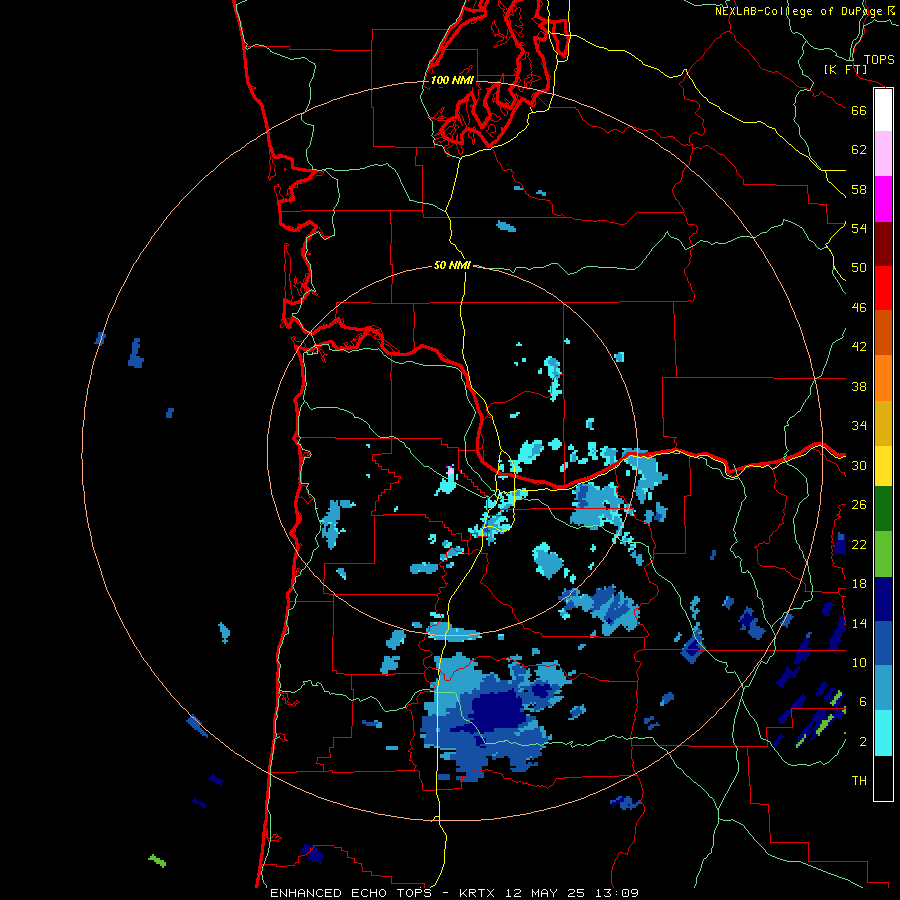The height and width of the screenshot is (900, 900).
Task: Click the 50 legend value
Action: coord(859,268)
